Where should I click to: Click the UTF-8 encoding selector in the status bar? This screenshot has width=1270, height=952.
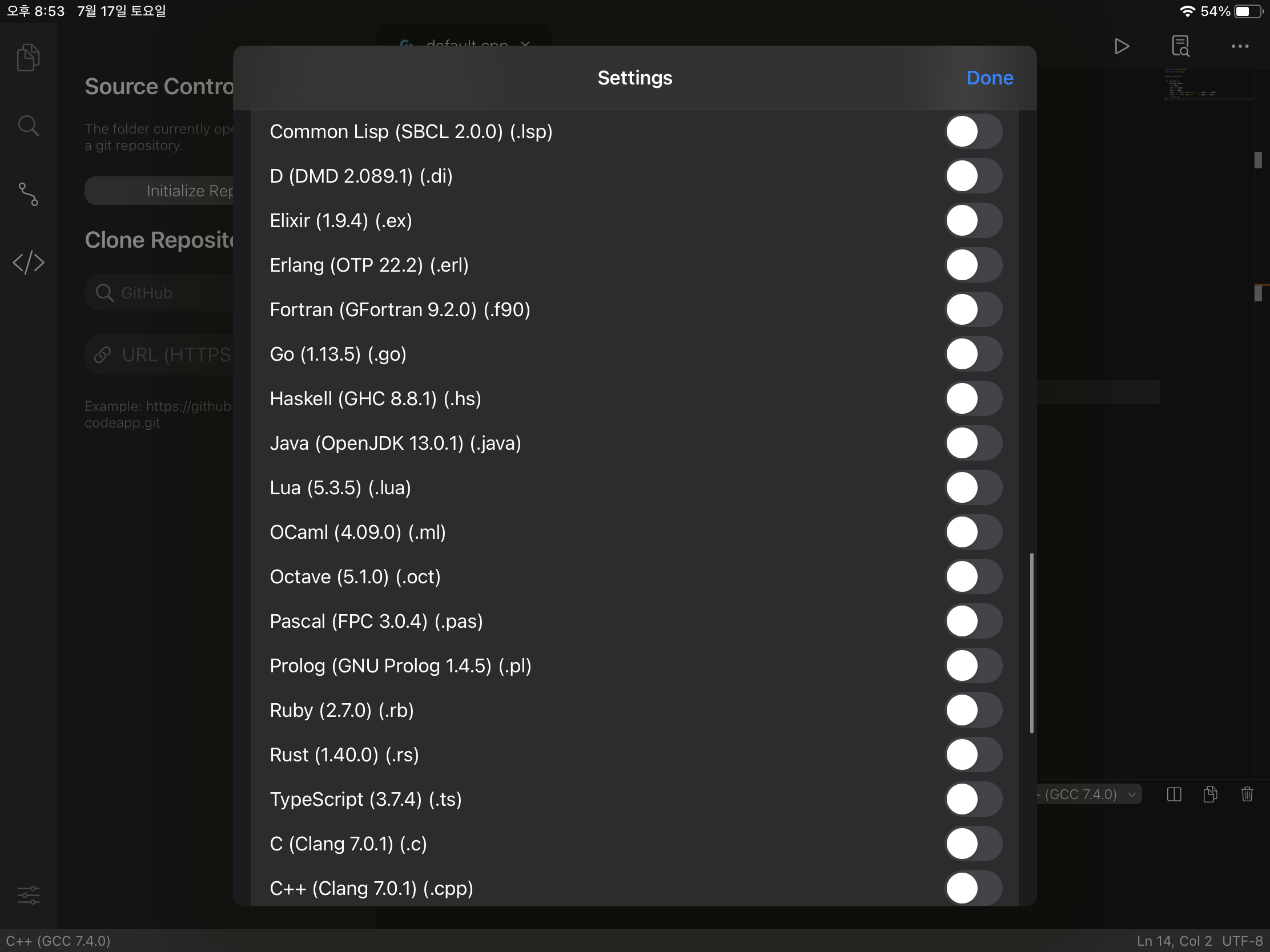coord(1242,941)
